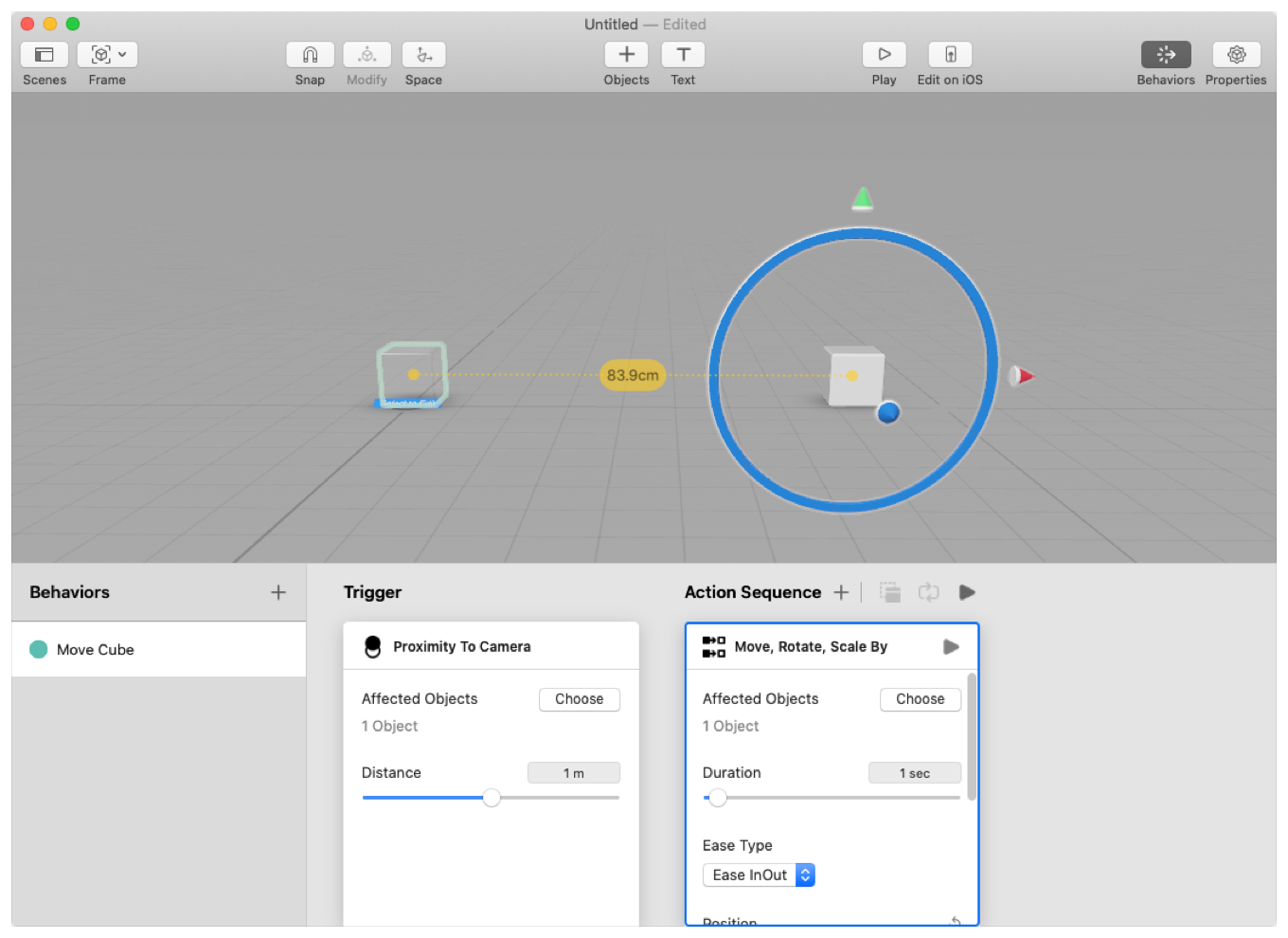Open the Ease Type dropdown showing Ease InOut
The height and width of the screenshot is (938, 1288).
pos(758,875)
